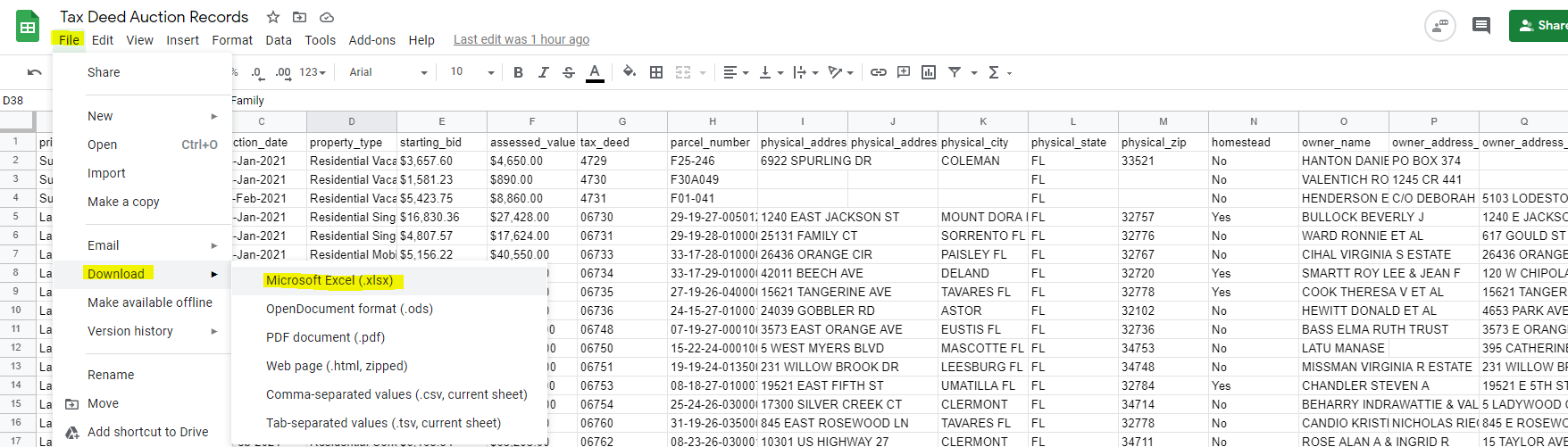Screen dimensions: 1568x447
Task: Click the text color A swatch
Action: pos(595,72)
